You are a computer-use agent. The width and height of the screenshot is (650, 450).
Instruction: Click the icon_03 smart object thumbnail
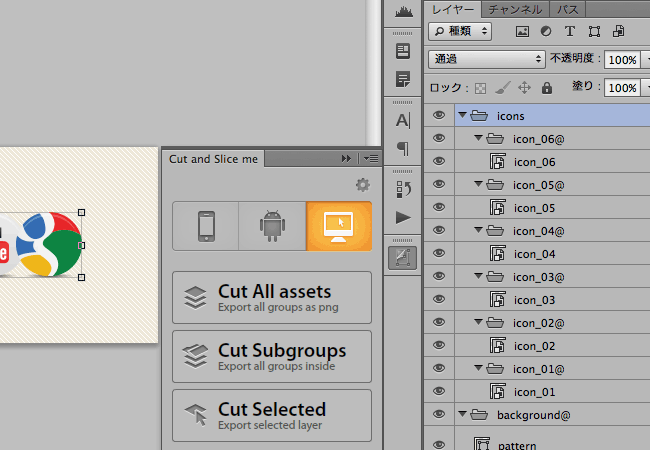497,299
